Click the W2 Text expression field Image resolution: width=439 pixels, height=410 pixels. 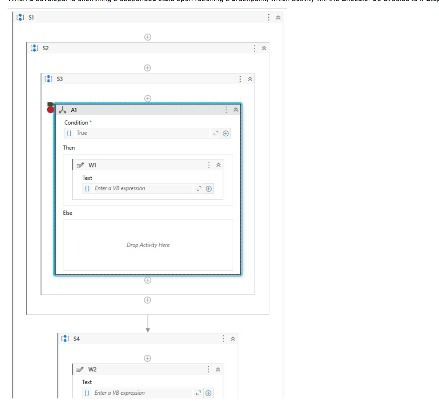coord(137,393)
